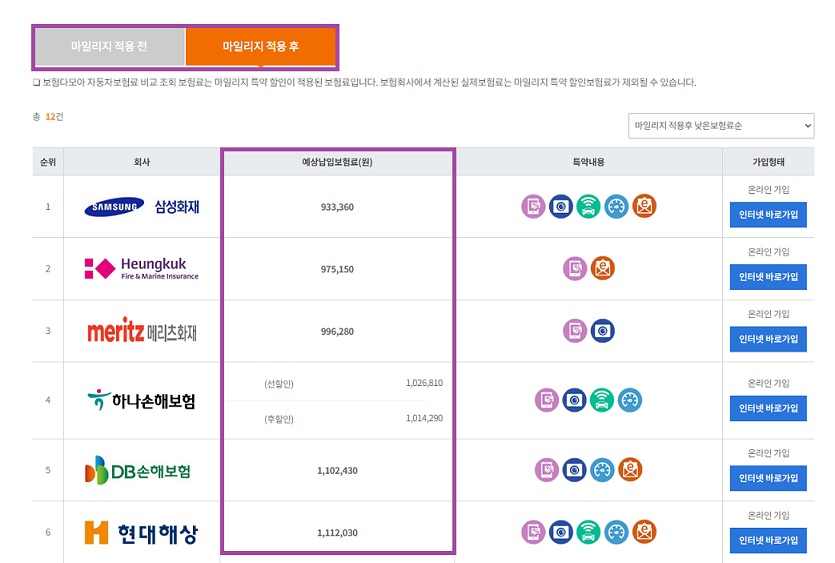Screen dimensions: 835x563
Task: Click the green connected-car icon in 현대해상 row
Action: tap(588, 532)
